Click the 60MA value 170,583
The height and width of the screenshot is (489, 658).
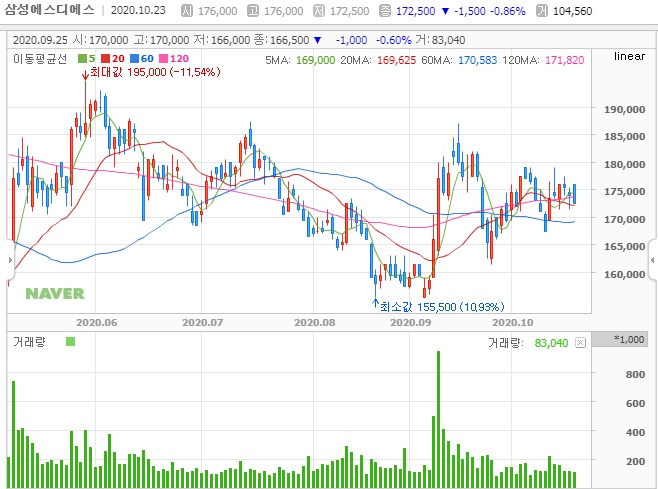478,60
